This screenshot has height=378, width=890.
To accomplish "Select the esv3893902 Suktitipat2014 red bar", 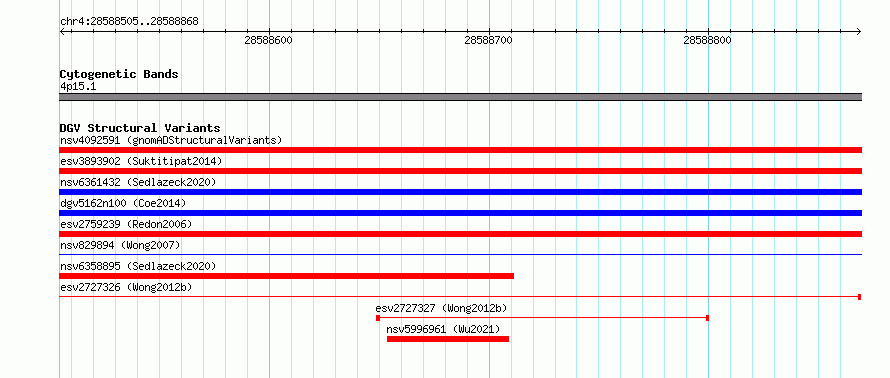I will click(x=460, y=171).
